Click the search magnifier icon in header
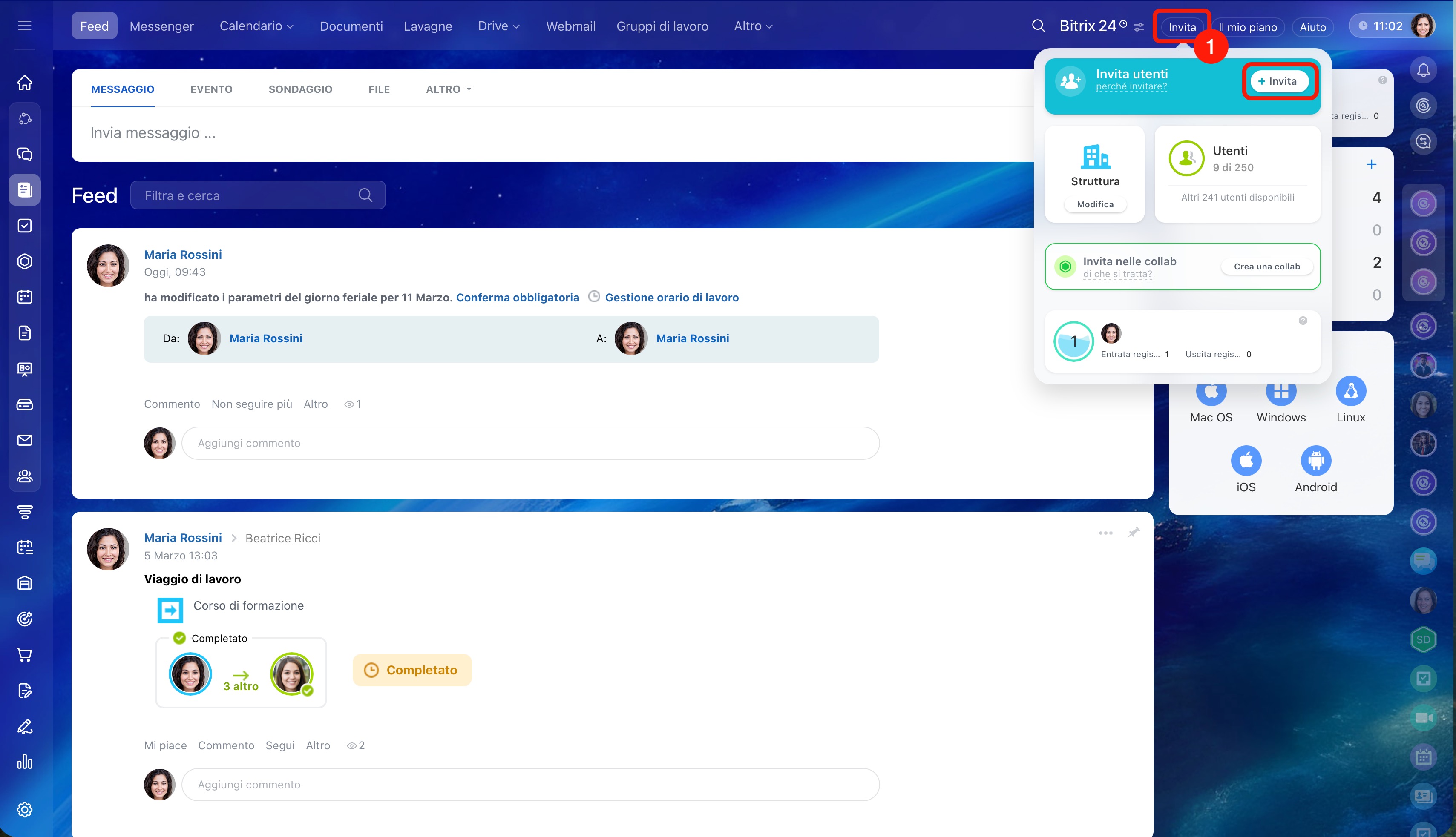 click(1038, 26)
